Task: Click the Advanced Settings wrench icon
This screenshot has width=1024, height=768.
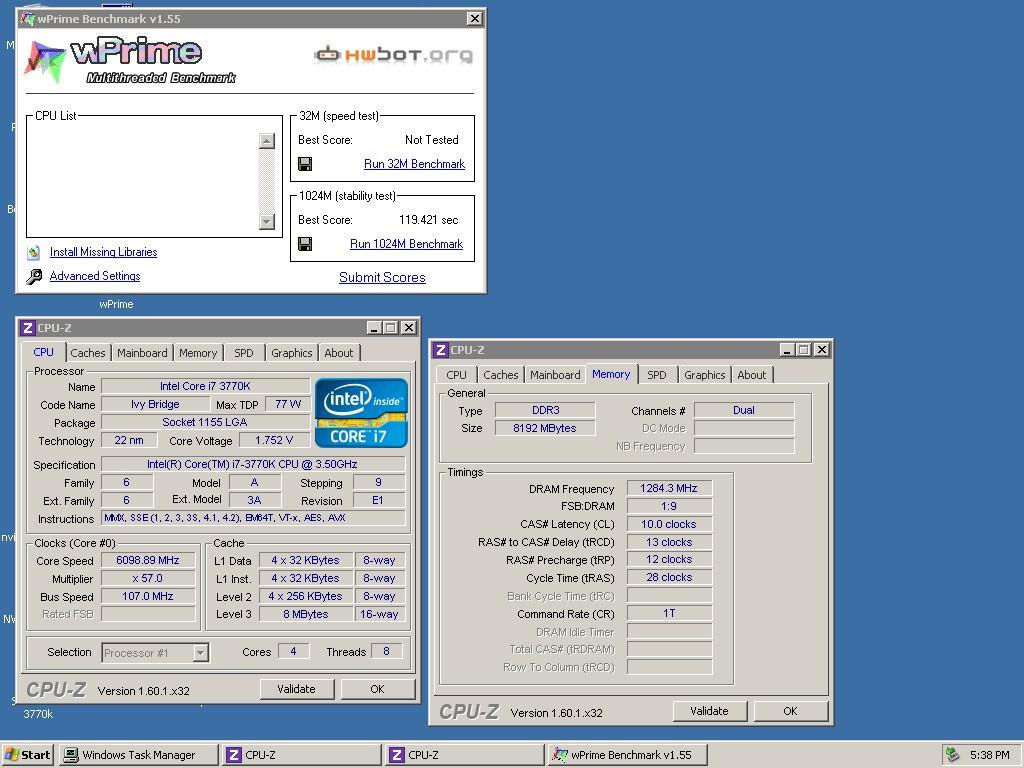Action: point(34,276)
